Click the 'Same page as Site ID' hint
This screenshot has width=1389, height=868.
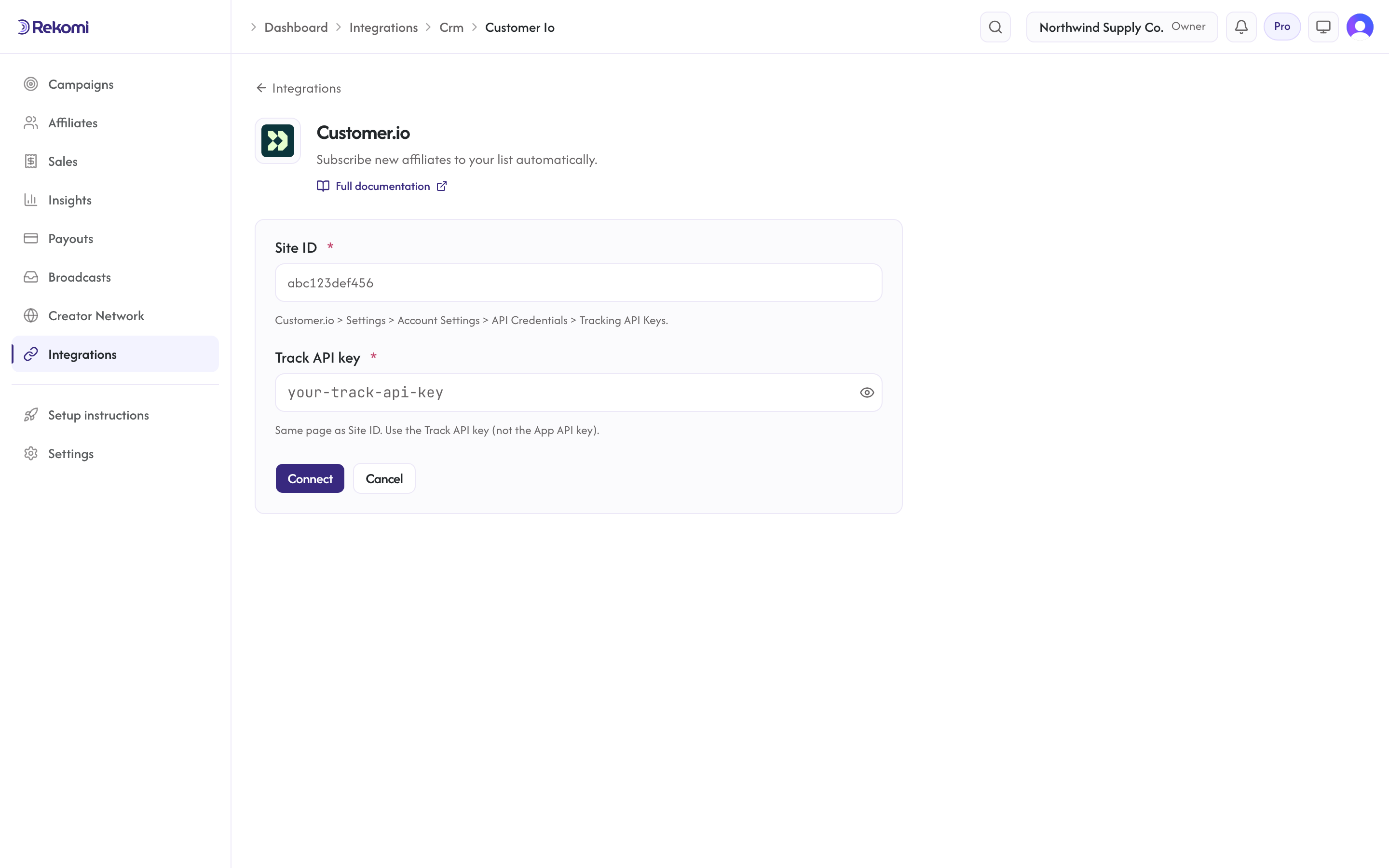tap(437, 430)
